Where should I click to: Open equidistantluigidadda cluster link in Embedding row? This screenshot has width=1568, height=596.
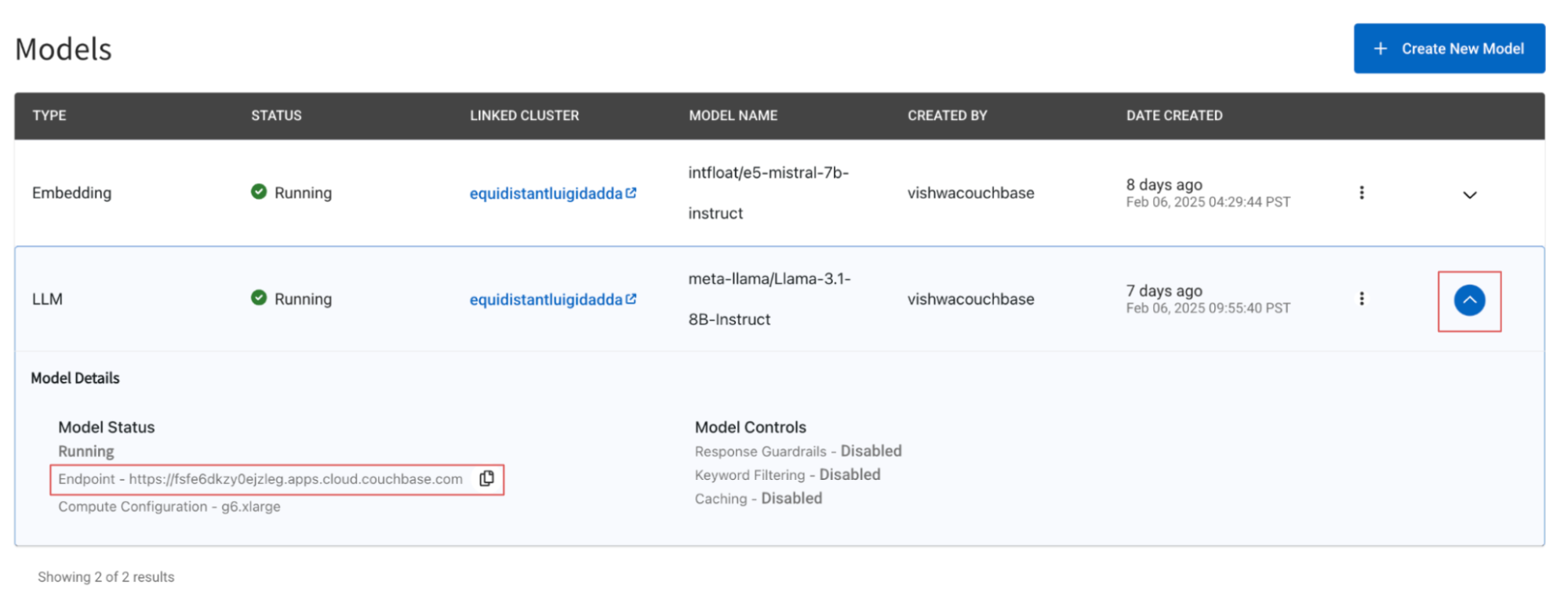(553, 193)
